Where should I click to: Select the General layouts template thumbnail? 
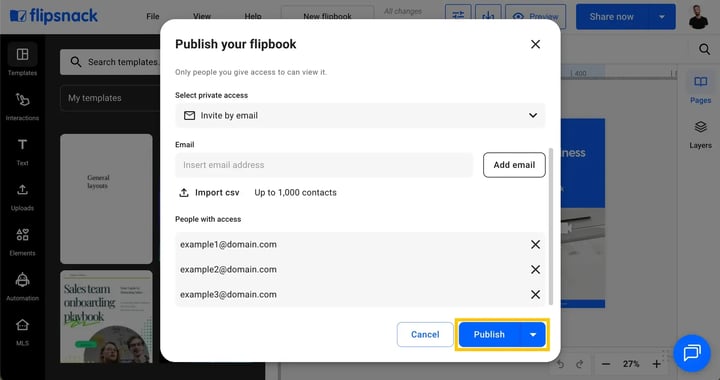[x=106, y=199]
